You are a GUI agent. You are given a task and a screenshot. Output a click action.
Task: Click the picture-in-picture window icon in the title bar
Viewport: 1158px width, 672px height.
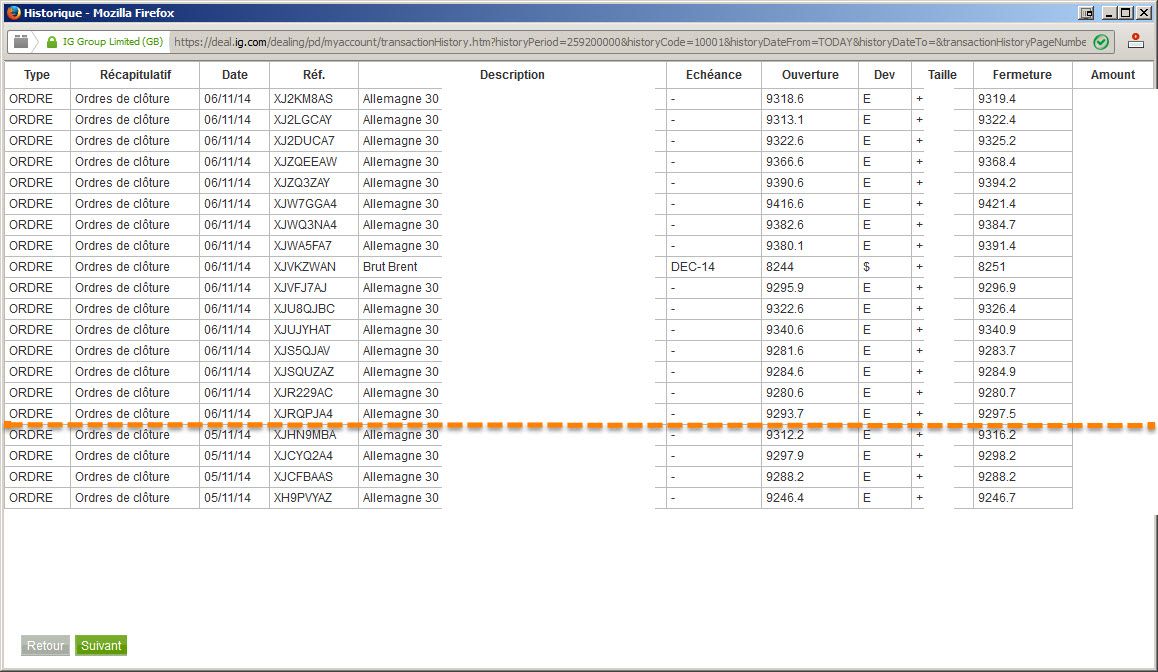pos(1086,13)
